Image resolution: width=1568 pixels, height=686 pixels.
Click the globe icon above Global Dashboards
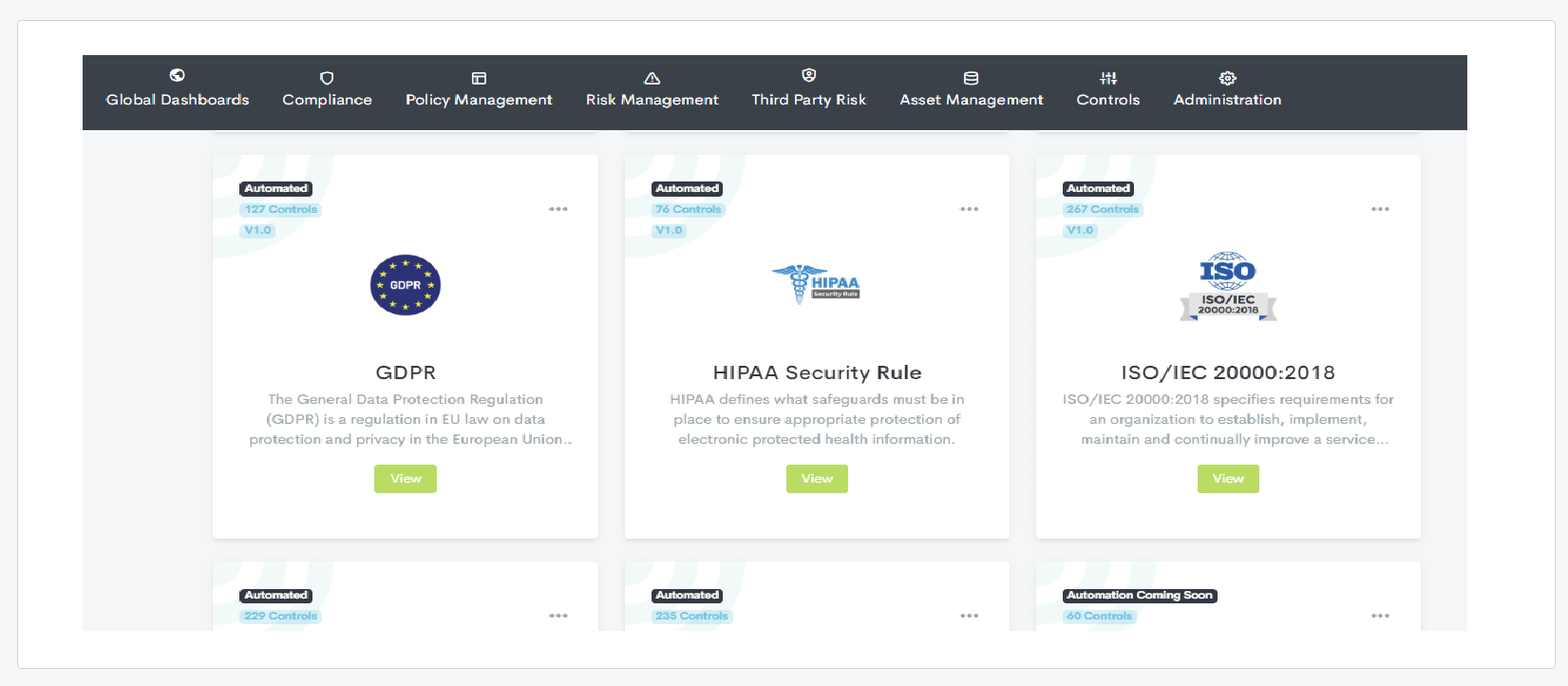[177, 75]
